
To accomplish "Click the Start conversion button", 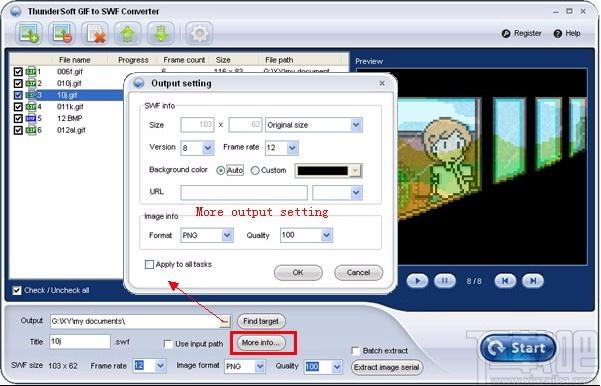I will coord(518,348).
